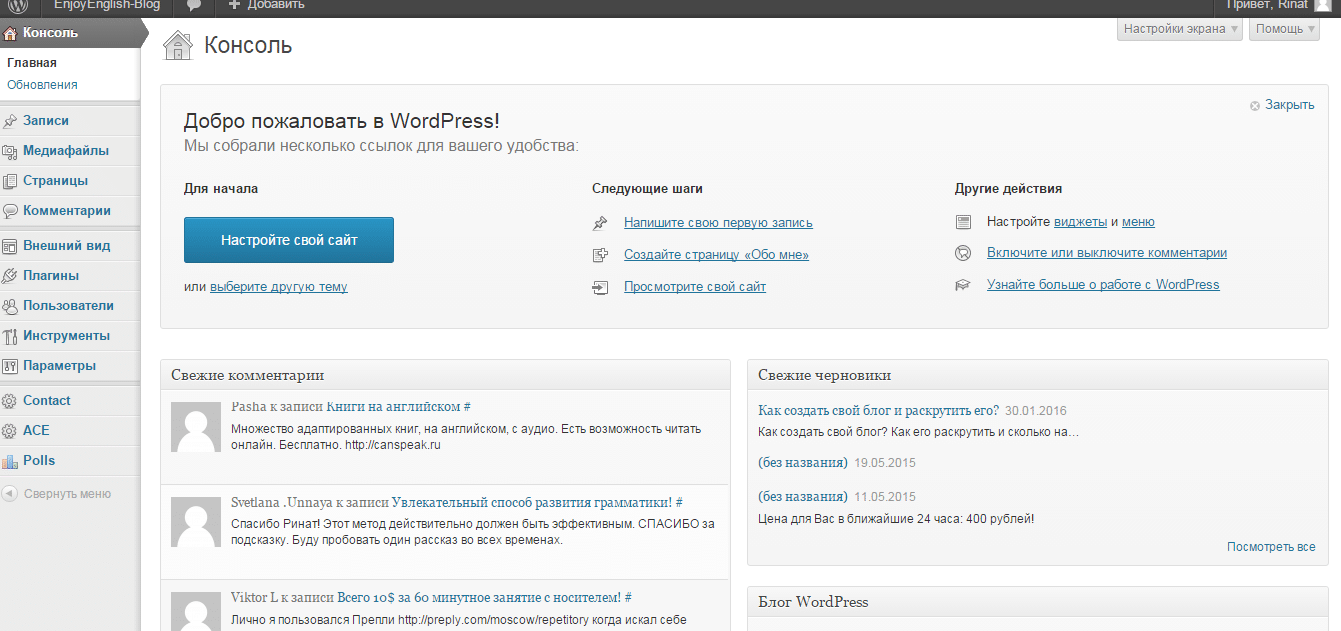1341x631 pixels.
Task: Click the Записи pin icon in sidebar
Action: tap(11, 121)
